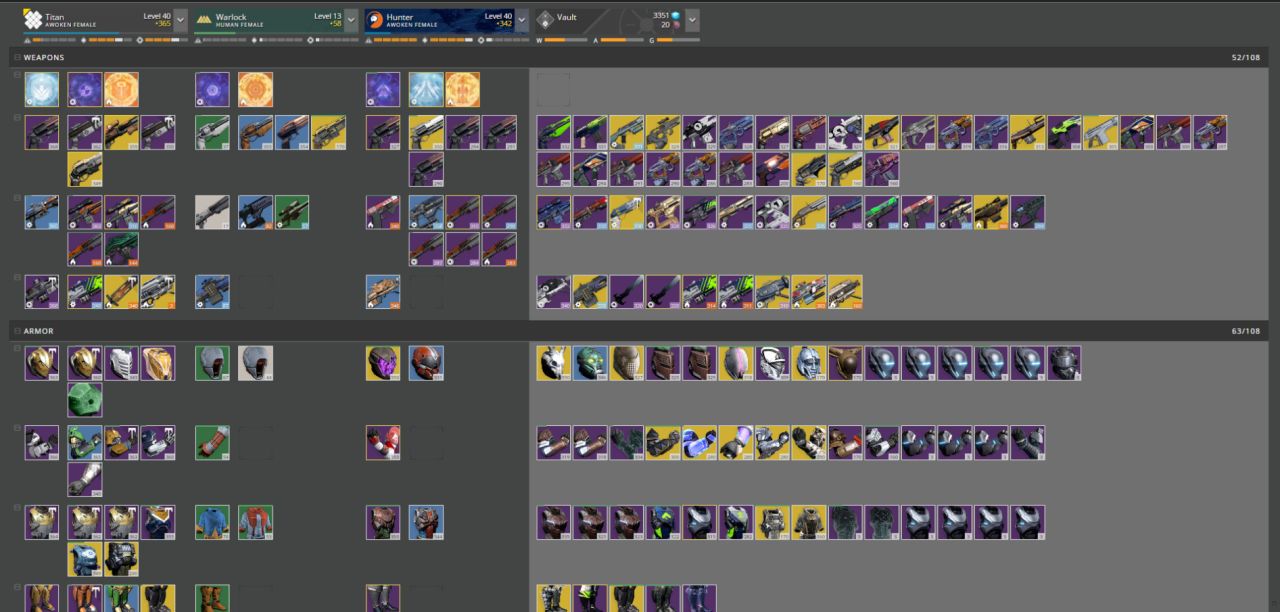Click Warlock's equipped blue robe
The image size is (1280, 612).
click(x=212, y=523)
